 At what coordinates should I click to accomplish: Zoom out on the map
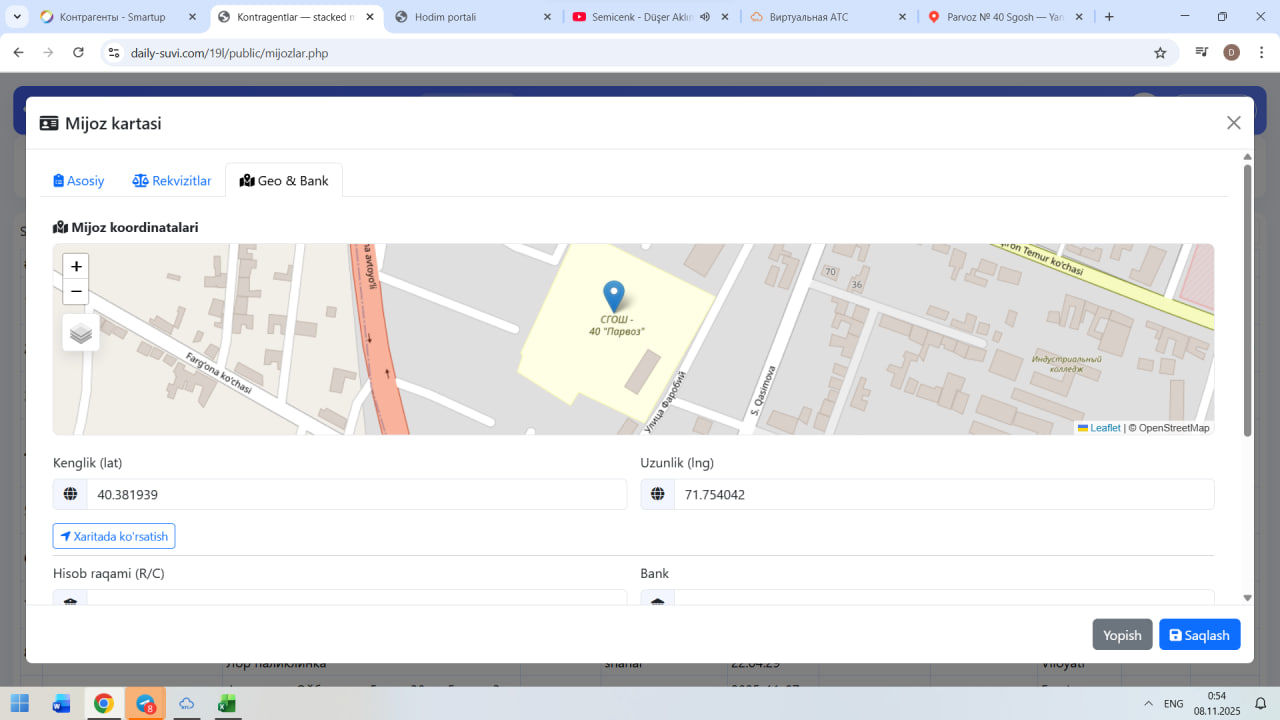76,292
